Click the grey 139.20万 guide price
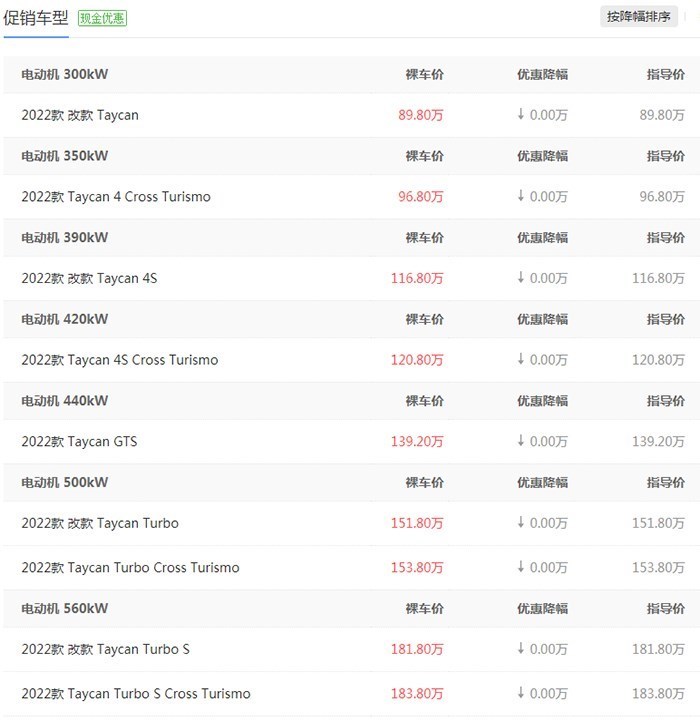Viewport: 700px width, 721px height. pyautogui.click(x=658, y=441)
